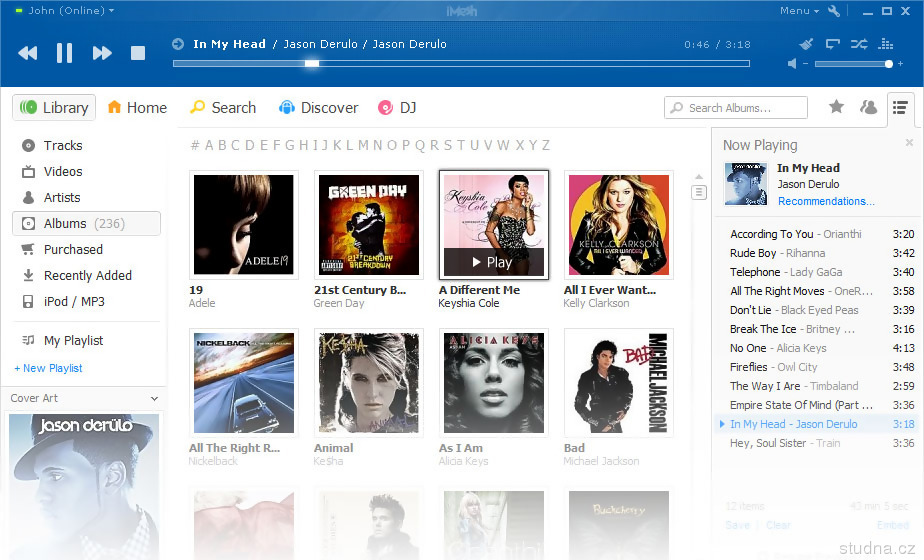Image resolution: width=924 pixels, height=560 pixels.
Task: Filter albums by letter M
Action: (x=363, y=145)
